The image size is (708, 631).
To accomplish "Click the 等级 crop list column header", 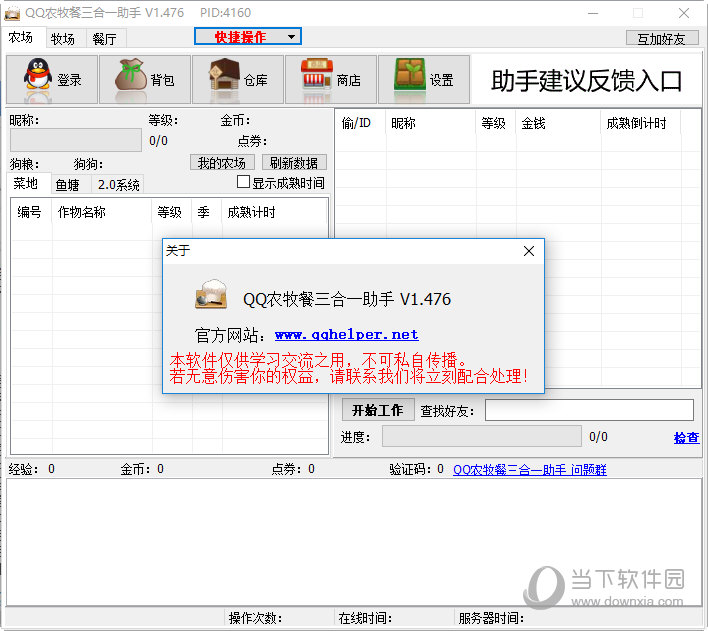I will 172,212.
